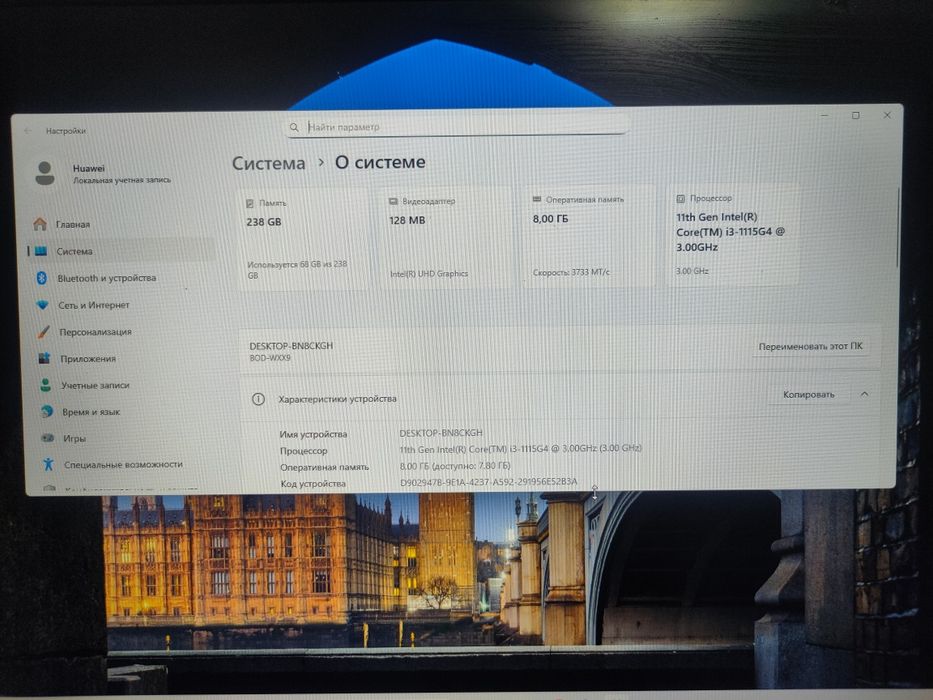Image resolution: width=933 pixels, height=700 pixels.
Task: Click the Intel(R) UHD Graphics text
Action: (x=429, y=274)
